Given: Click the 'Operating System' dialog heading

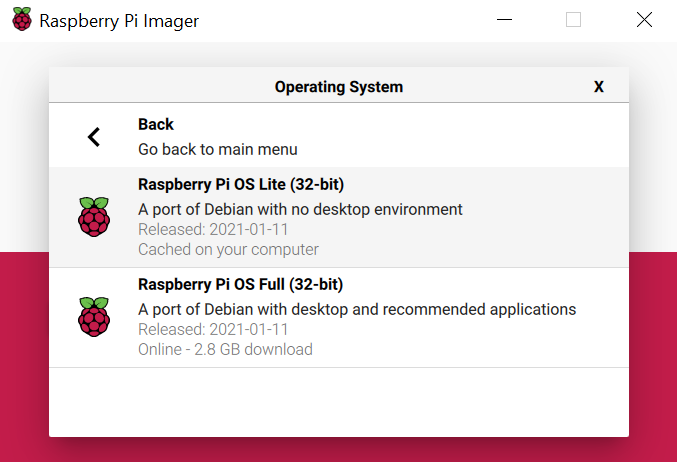Looking at the screenshot, I should (339, 87).
